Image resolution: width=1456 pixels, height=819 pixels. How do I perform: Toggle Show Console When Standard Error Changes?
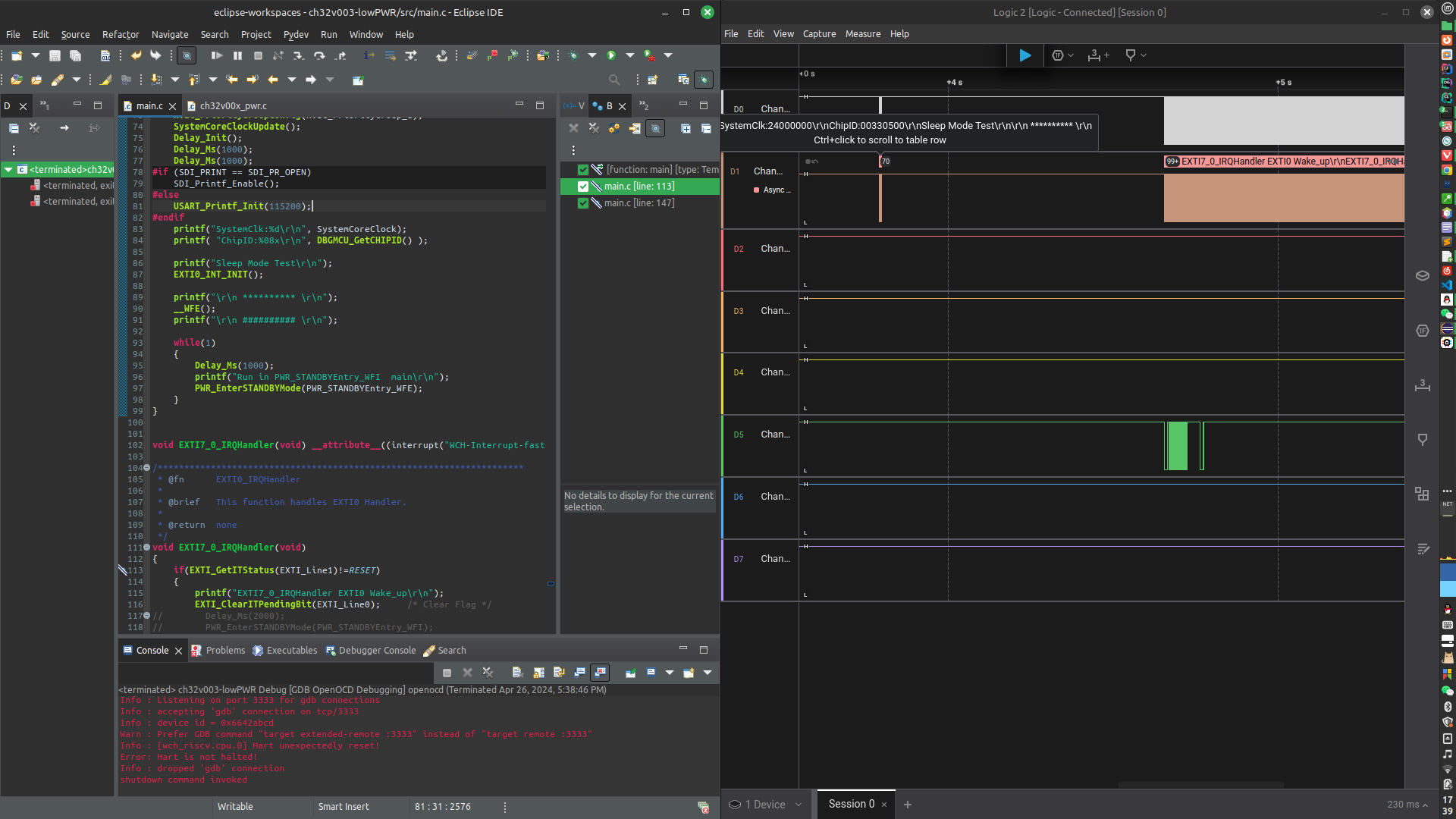click(x=600, y=673)
